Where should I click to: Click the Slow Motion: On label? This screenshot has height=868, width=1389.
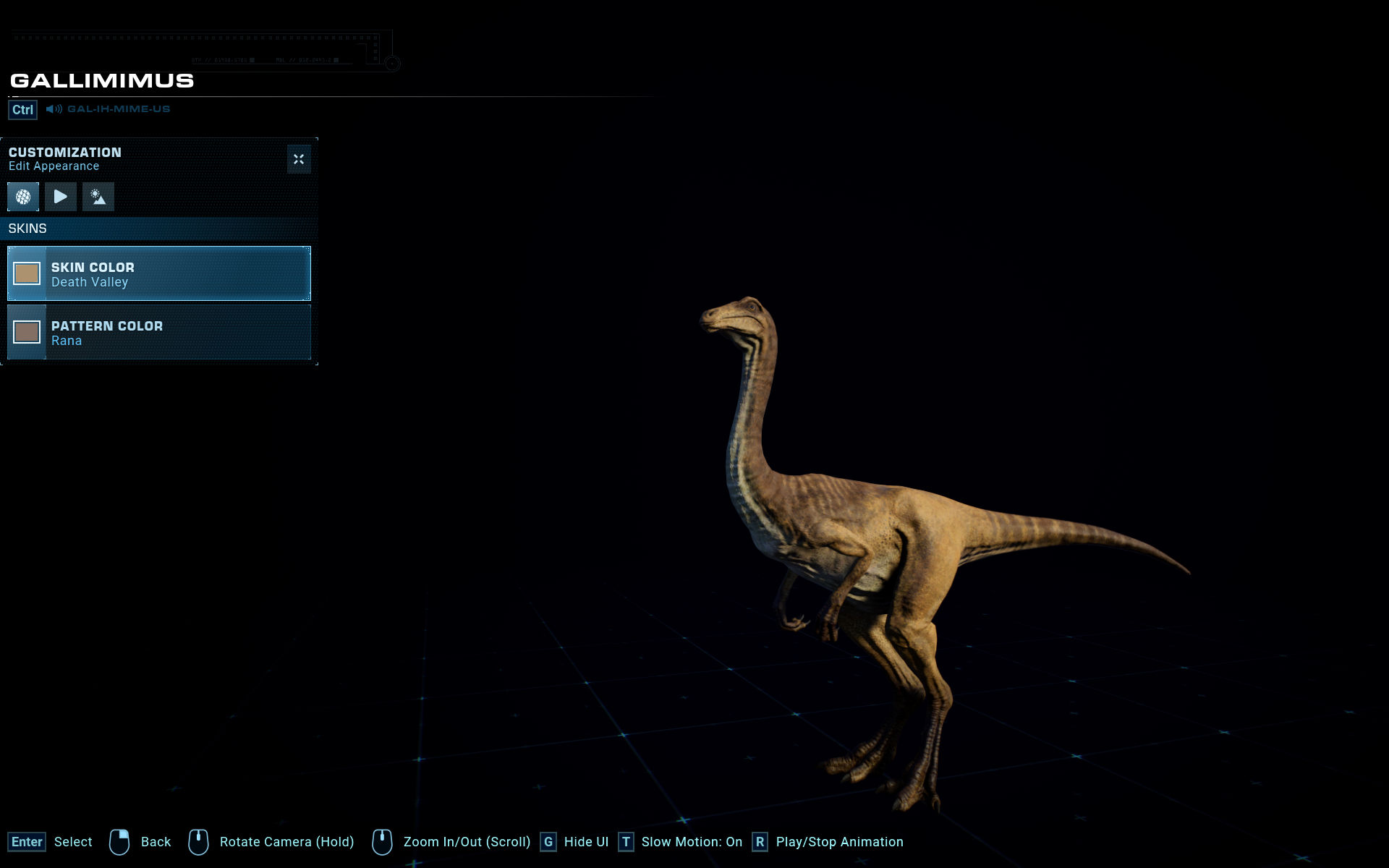692,842
